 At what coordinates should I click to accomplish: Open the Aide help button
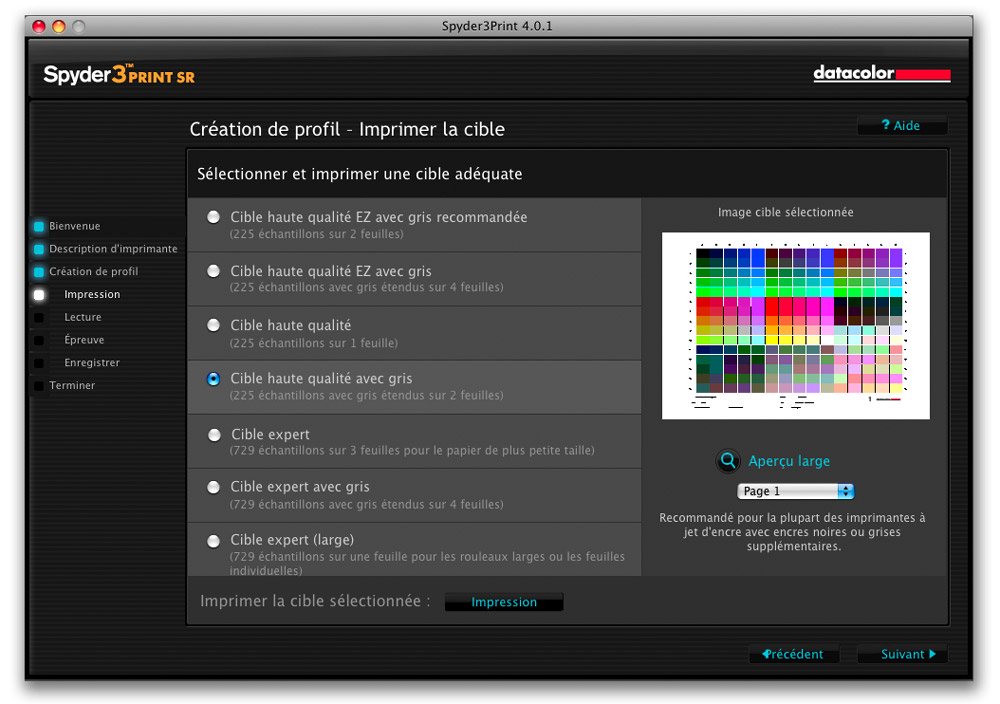902,126
